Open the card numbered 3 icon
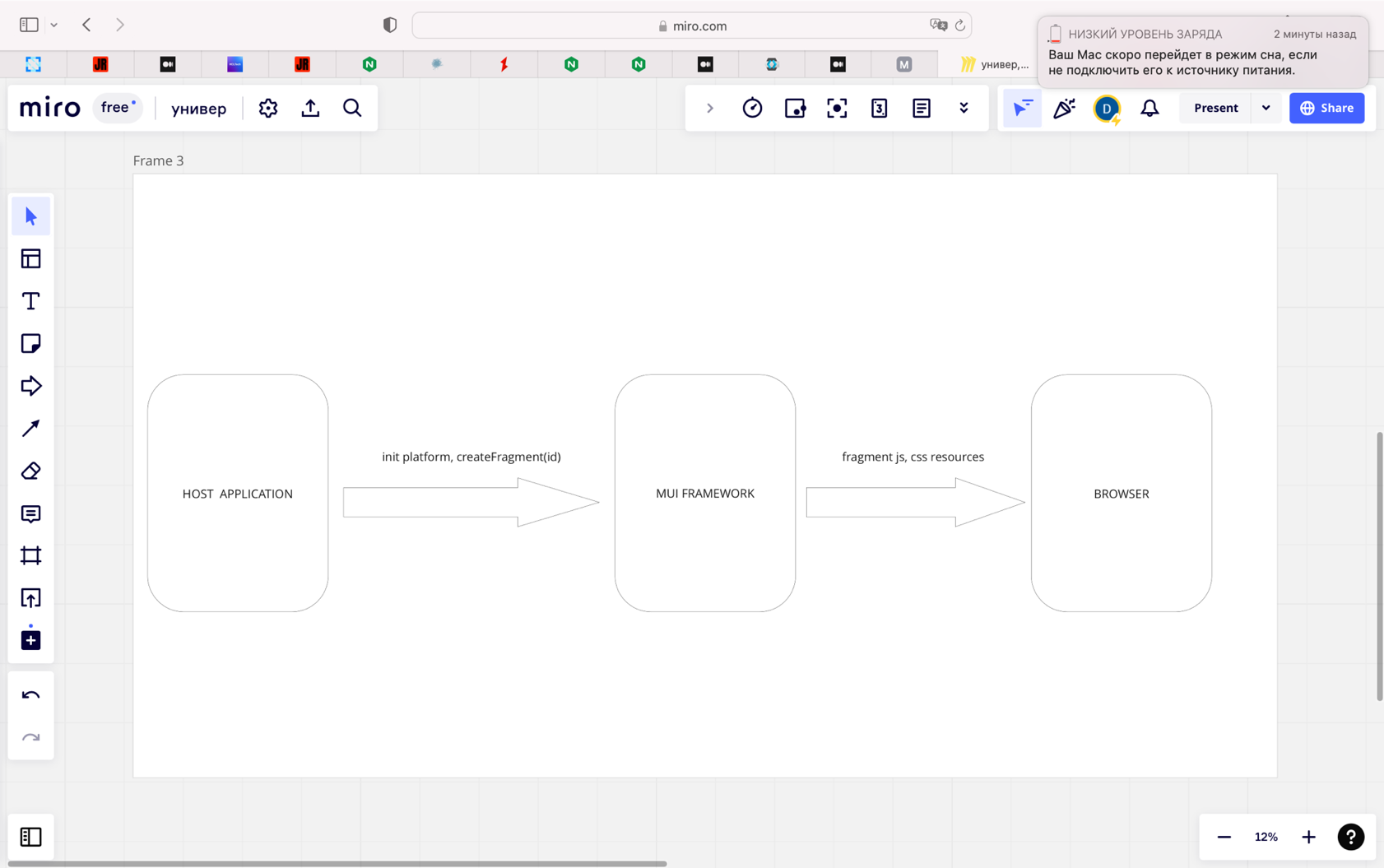1384x868 pixels. click(x=879, y=108)
